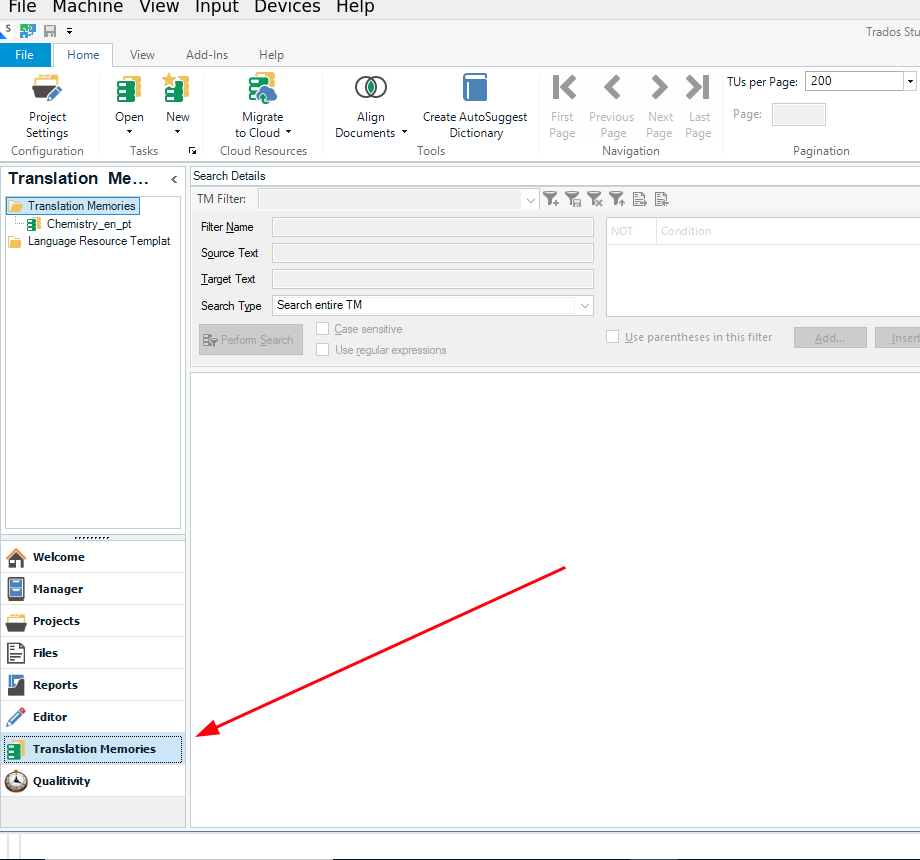Click the Target Text input field
The image size is (920, 860).
tap(432, 279)
